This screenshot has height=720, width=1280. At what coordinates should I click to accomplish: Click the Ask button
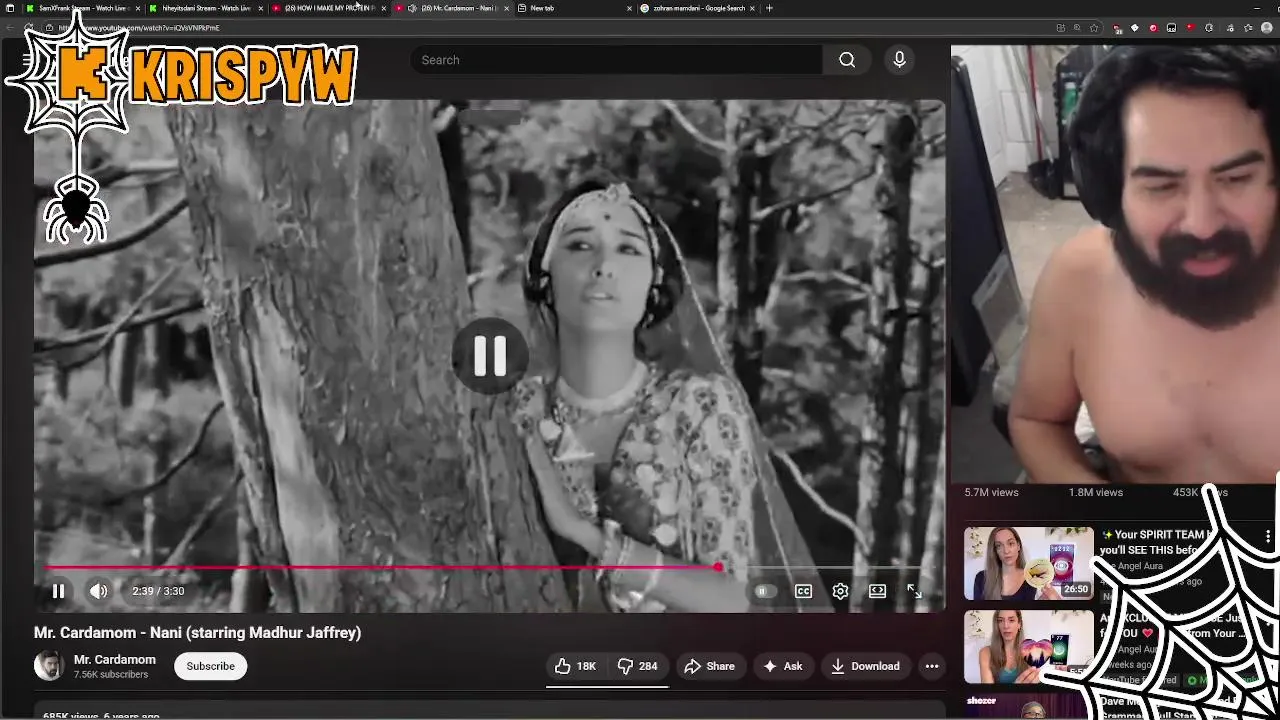pos(782,666)
